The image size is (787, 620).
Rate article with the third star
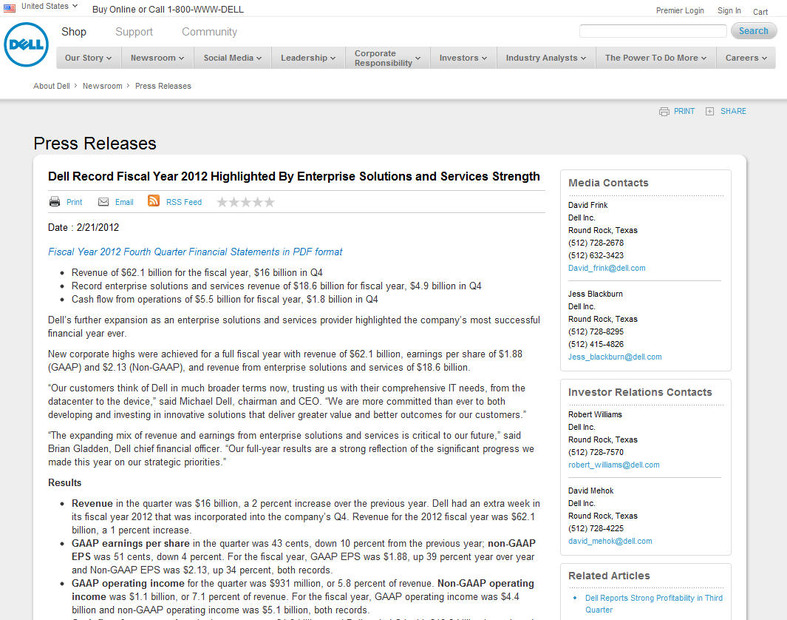(x=245, y=202)
